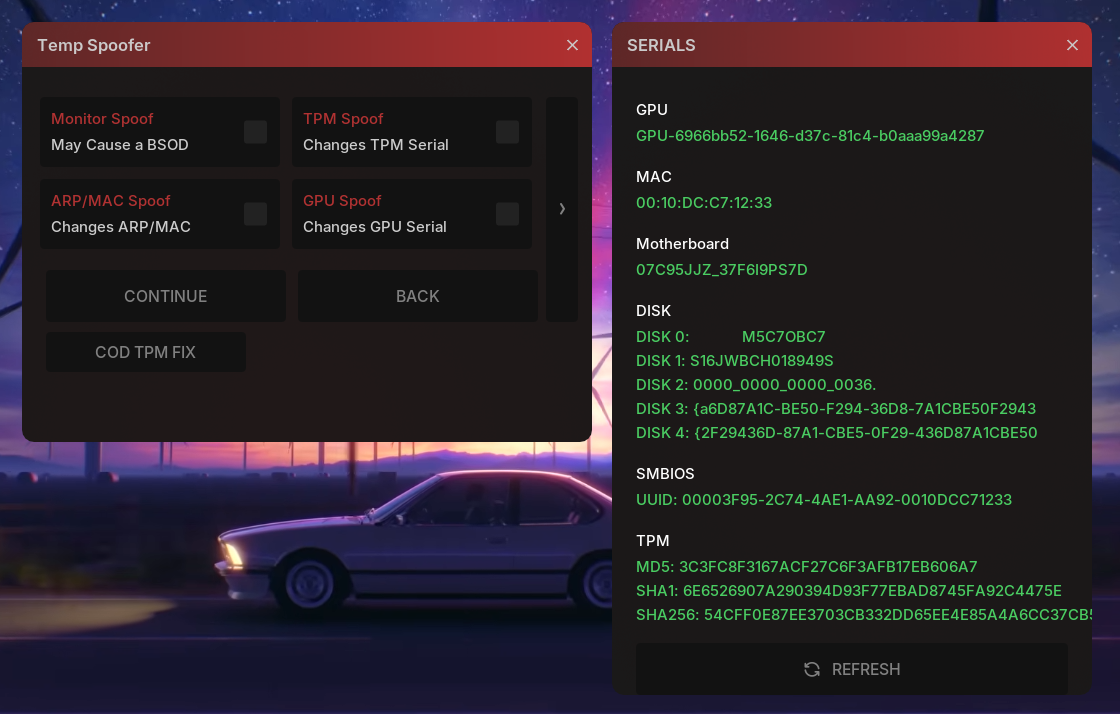This screenshot has height=714, width=1120.
Task: Check the ARP/MAC Spoof option
Action: (x=255, y=214)
